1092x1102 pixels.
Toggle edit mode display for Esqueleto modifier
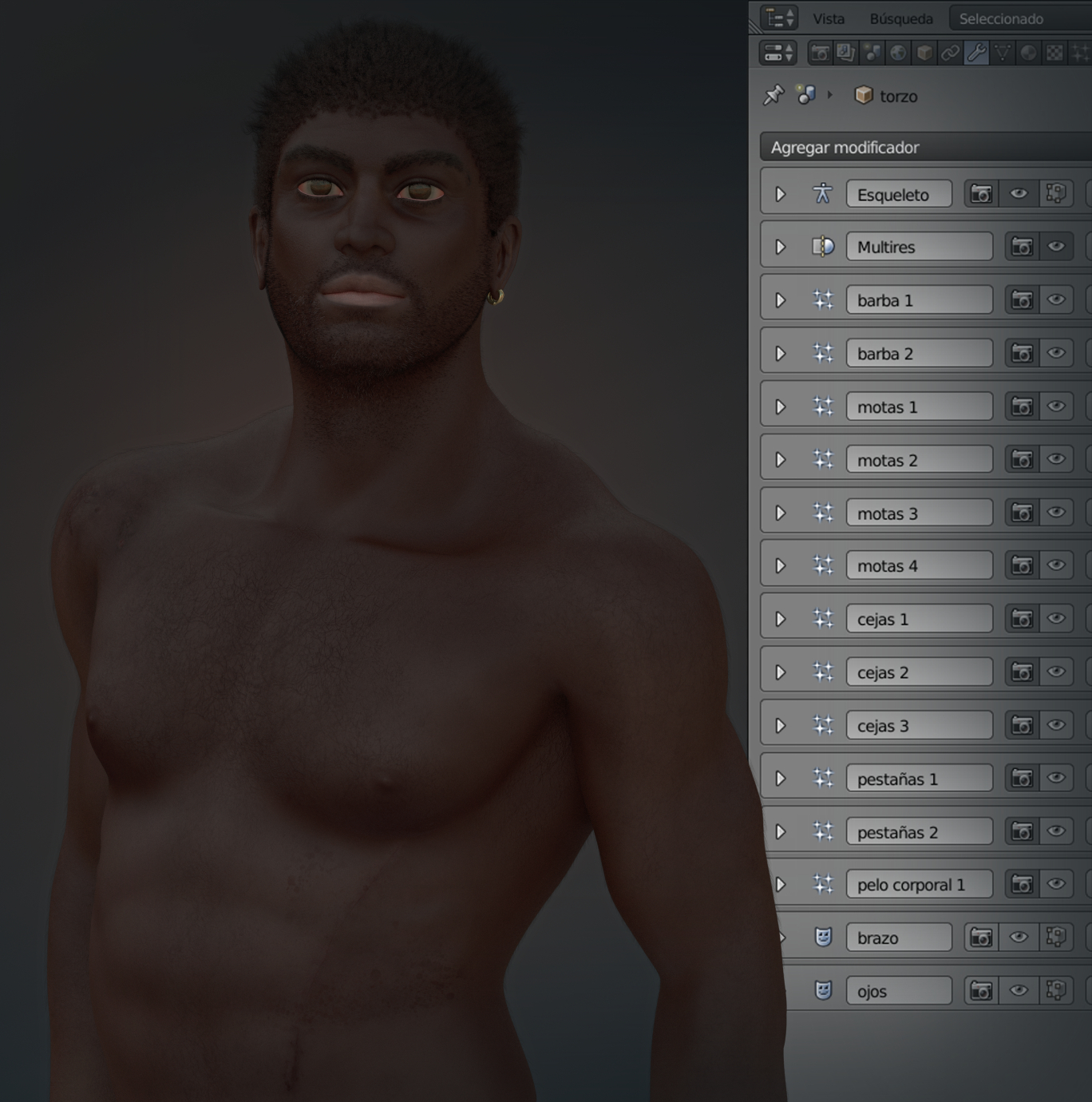pos(1056,194)
